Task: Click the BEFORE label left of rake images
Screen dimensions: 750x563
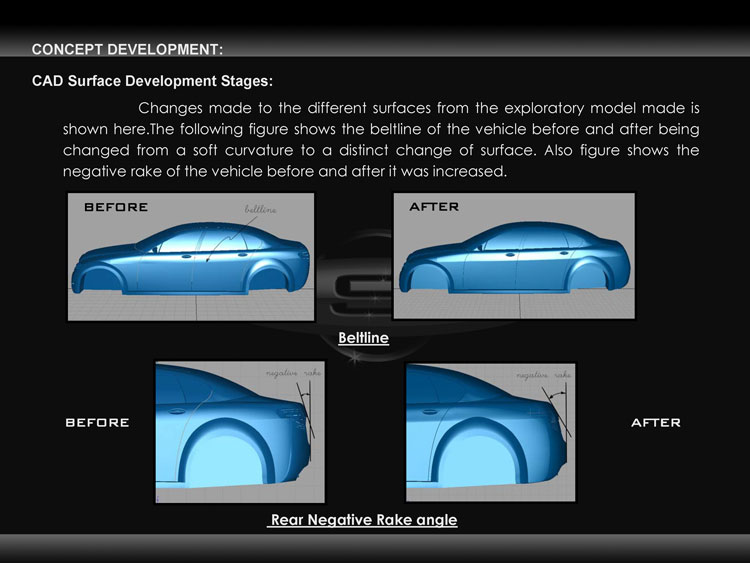Action: tap(97, 422)
